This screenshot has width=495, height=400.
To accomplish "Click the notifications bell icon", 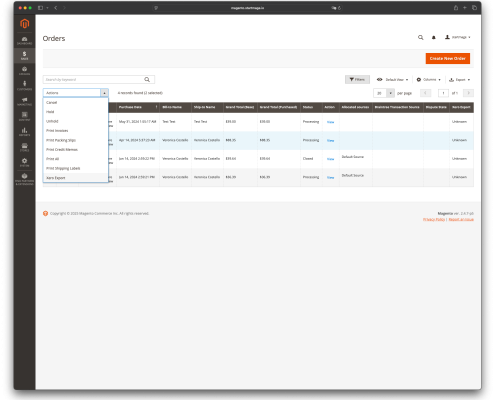I will (x=434, y=37).
